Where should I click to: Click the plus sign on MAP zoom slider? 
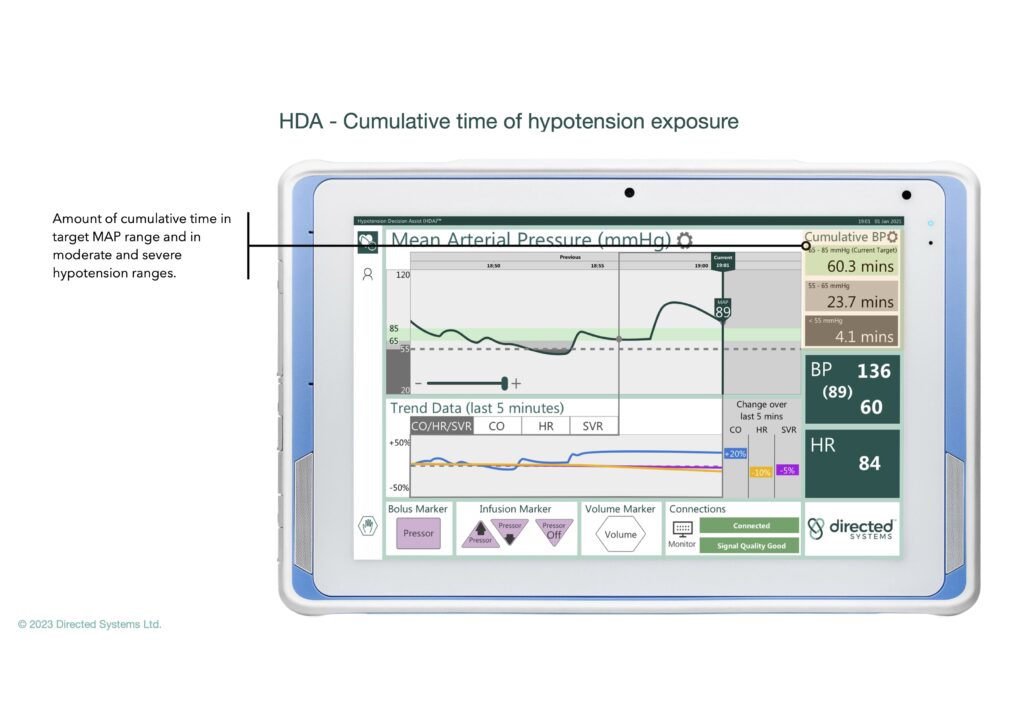point(516,383)
